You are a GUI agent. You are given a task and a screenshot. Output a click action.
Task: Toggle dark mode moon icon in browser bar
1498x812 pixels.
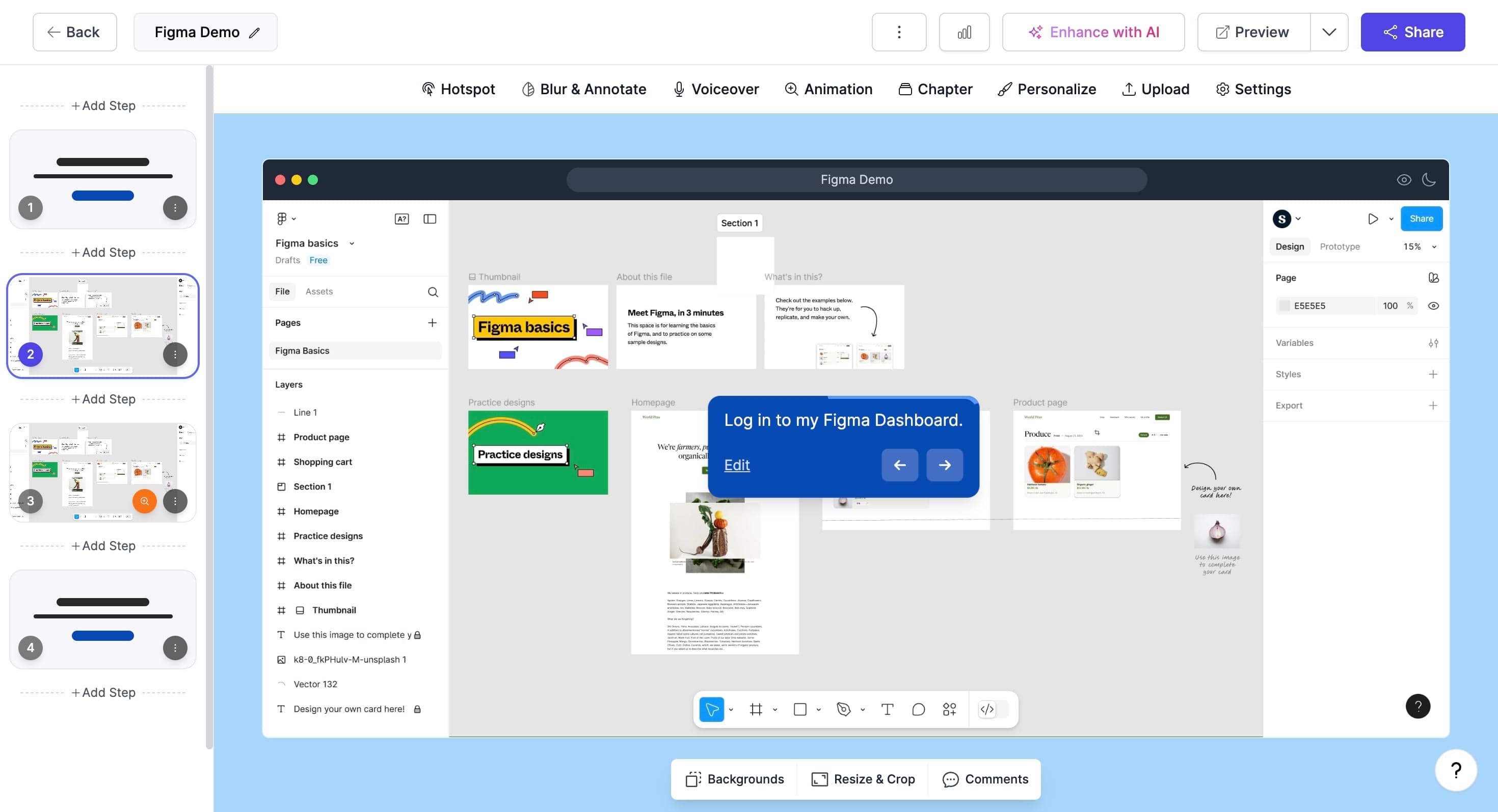pyautogui.click(x=1429, y=180)
